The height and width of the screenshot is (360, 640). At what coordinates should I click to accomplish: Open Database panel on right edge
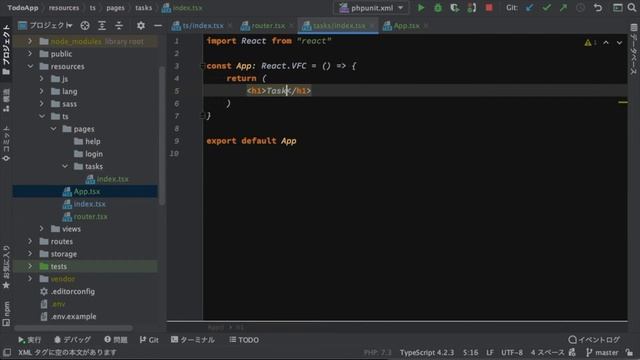coord(633,49)
